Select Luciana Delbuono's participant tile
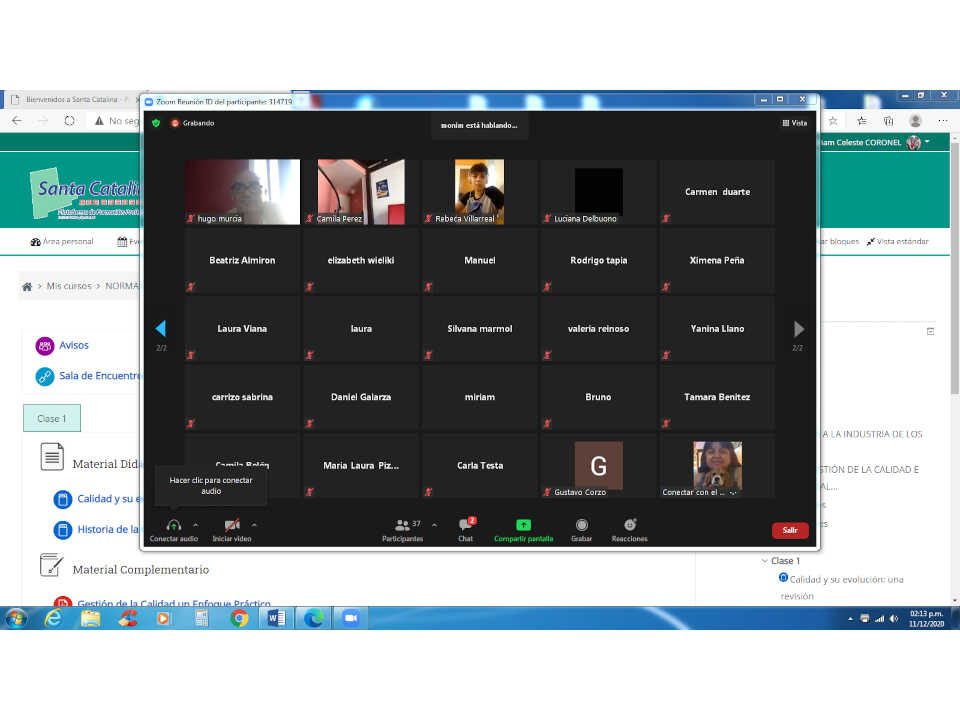 (x=599, y=192)
